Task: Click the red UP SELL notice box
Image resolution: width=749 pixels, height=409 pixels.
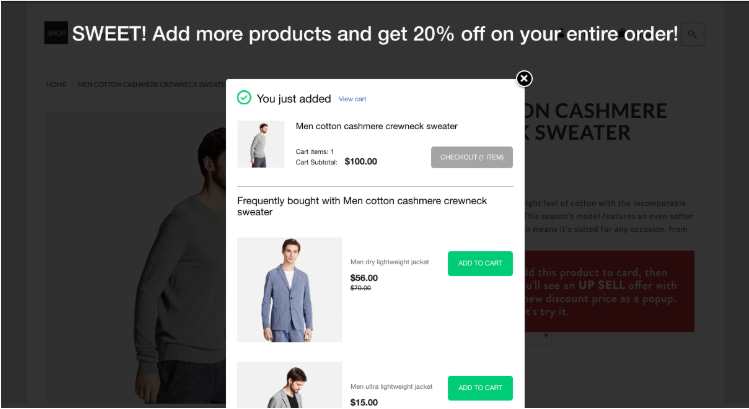Action: pos(610,291)
